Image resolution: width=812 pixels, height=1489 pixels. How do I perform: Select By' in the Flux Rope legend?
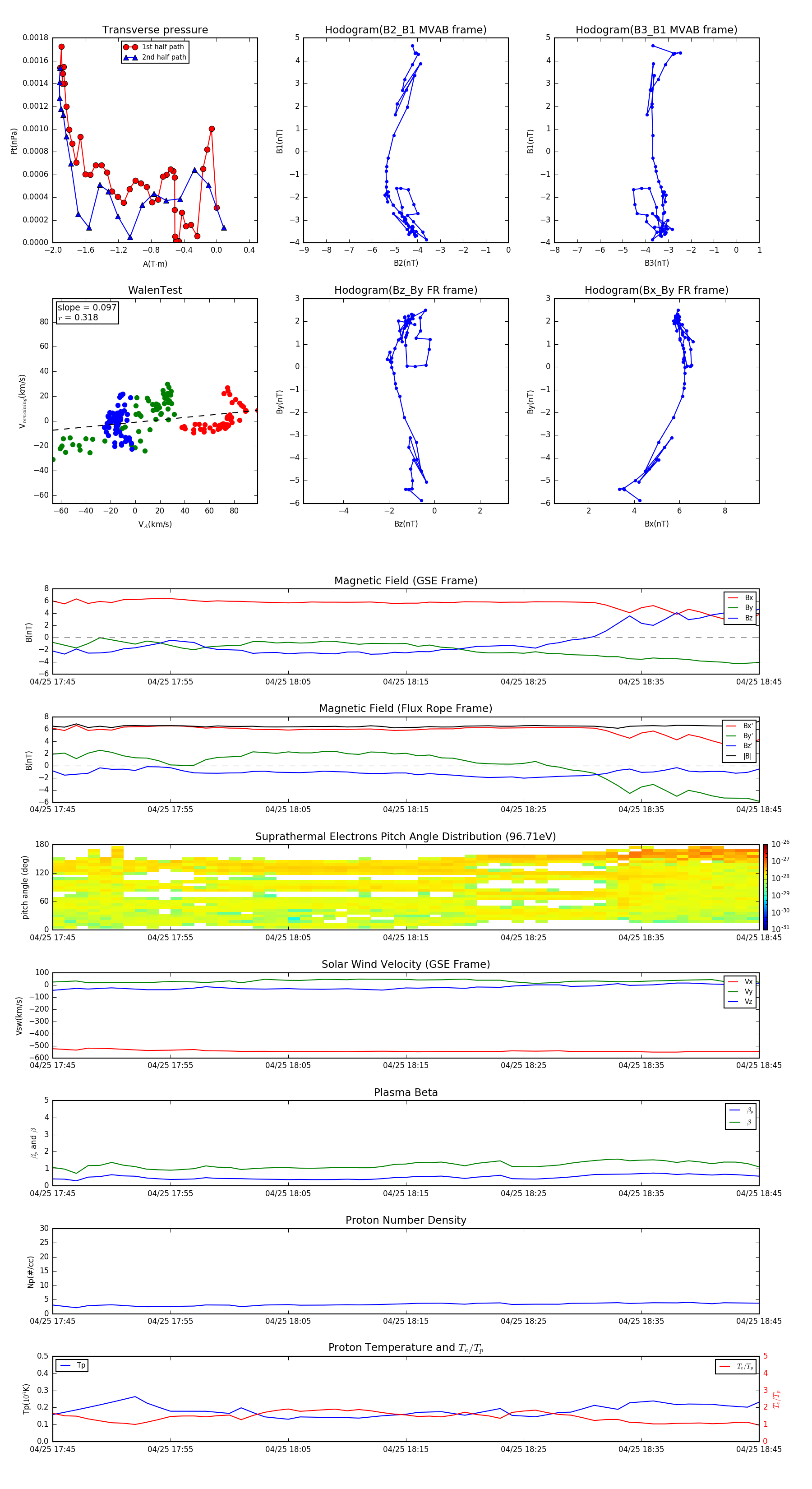(740, 736)
